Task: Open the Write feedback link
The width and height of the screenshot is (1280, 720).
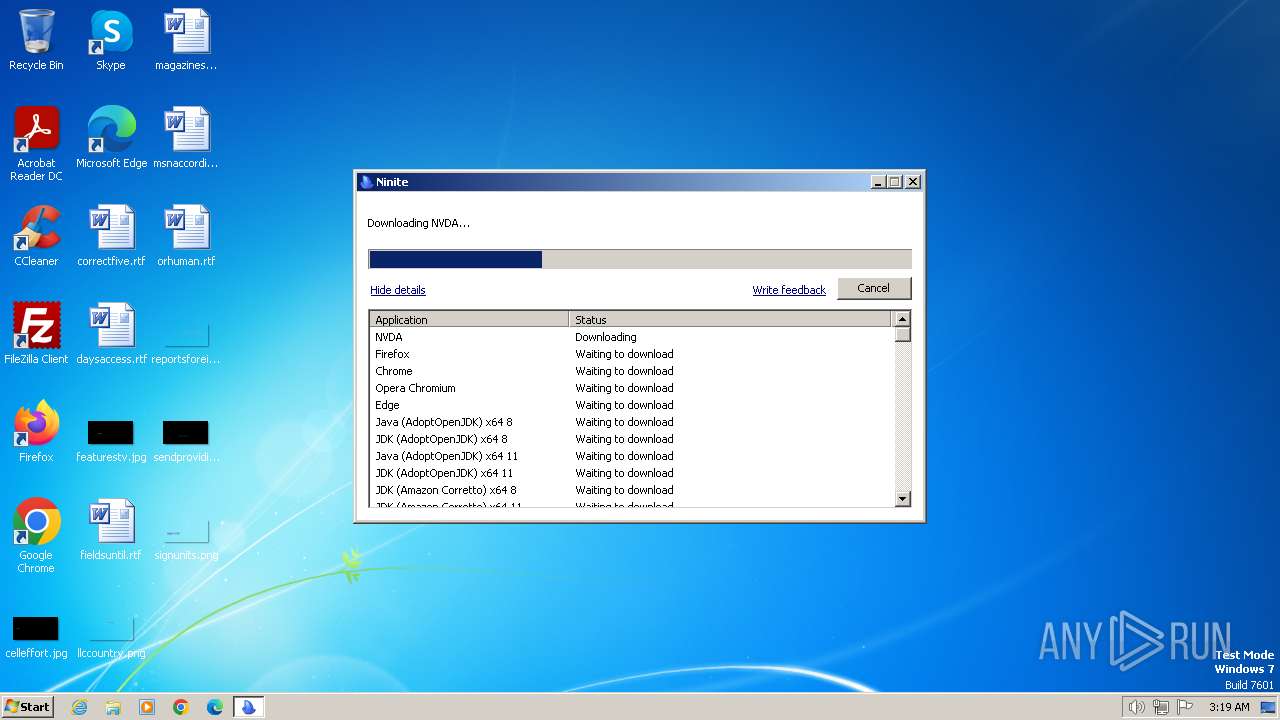Action: click(x=789, y=290)
